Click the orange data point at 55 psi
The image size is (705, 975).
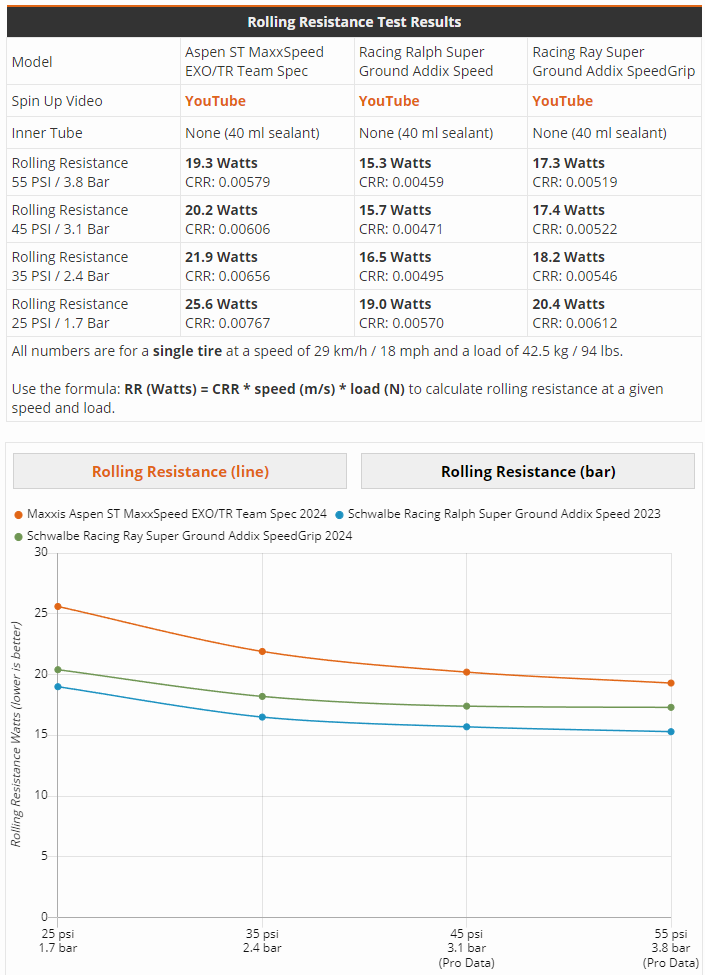click(671, 683)
